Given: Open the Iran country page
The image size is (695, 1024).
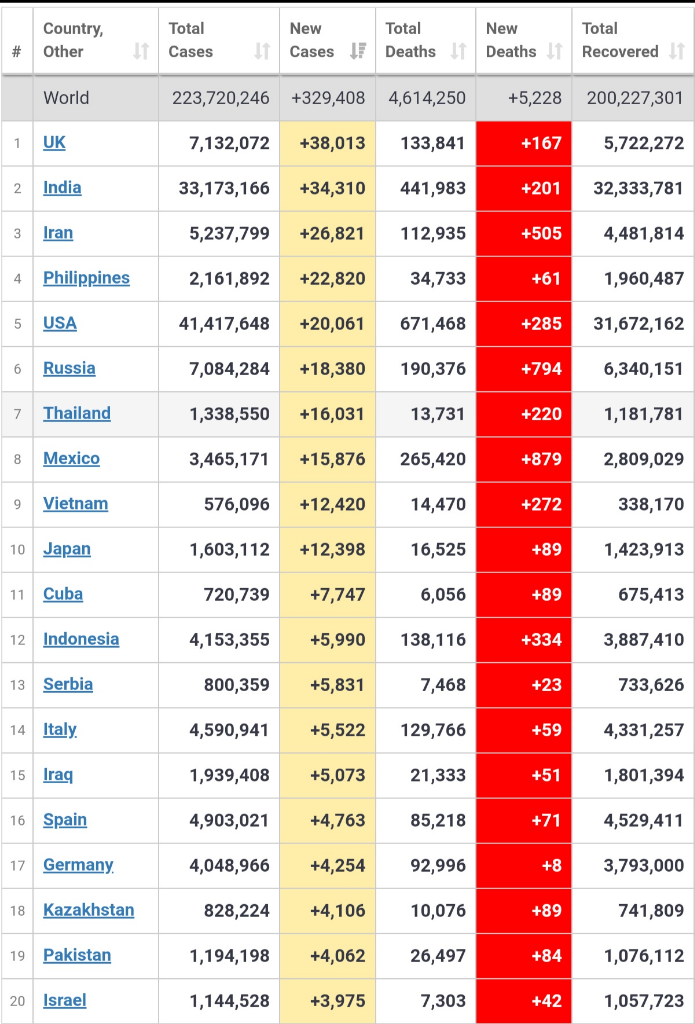Looking at the screenshot, I should [x=58, y=233].
